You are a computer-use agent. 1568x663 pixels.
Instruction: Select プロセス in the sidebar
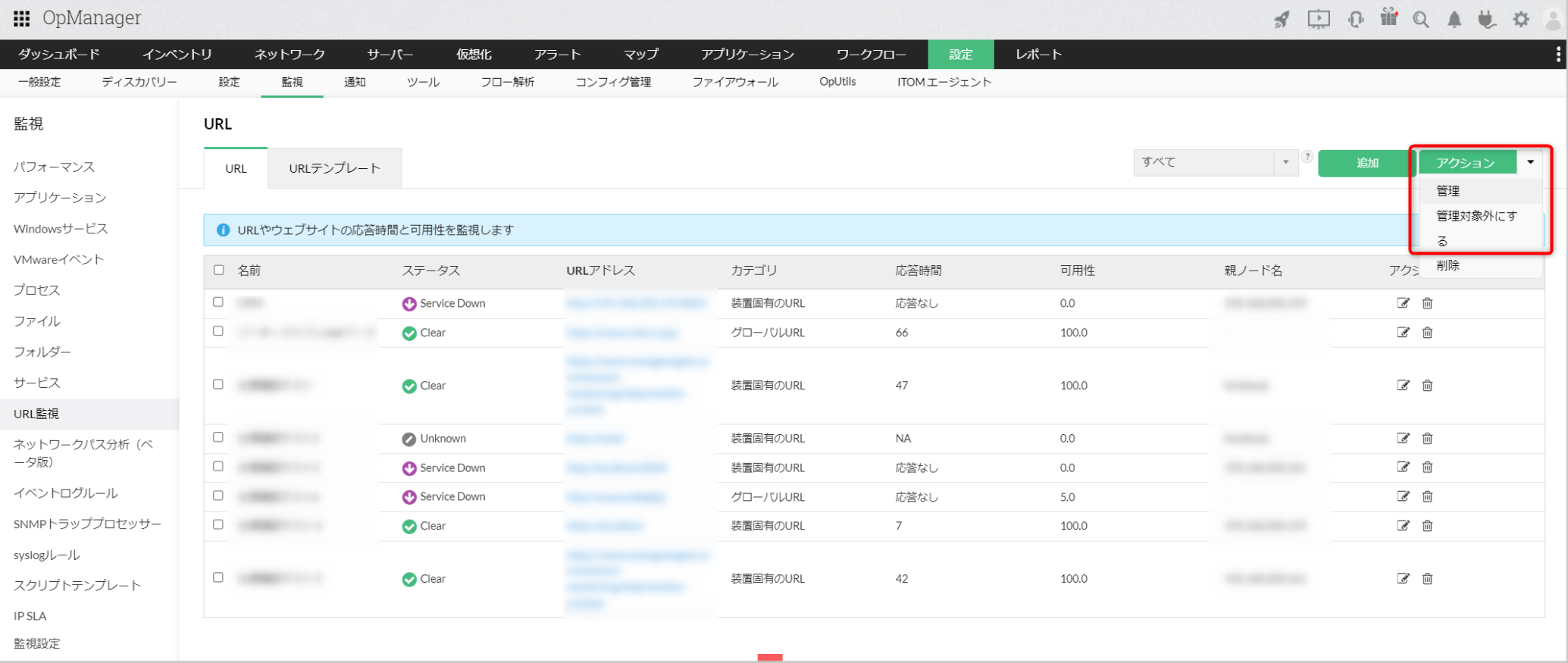click(x=36, y=290)
